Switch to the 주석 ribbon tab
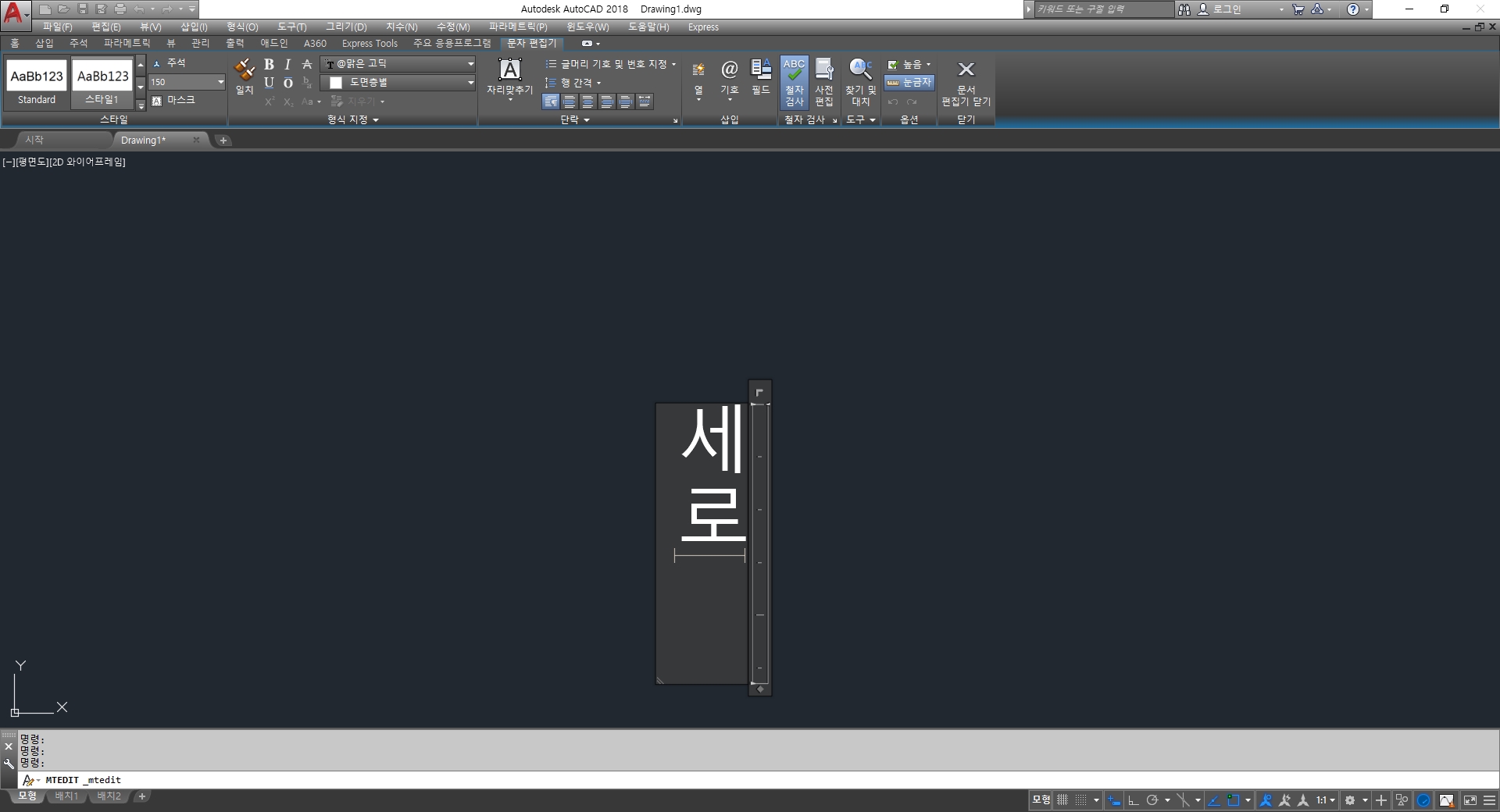The height and width of the screenshot is (812, 1500). (79, 43)
